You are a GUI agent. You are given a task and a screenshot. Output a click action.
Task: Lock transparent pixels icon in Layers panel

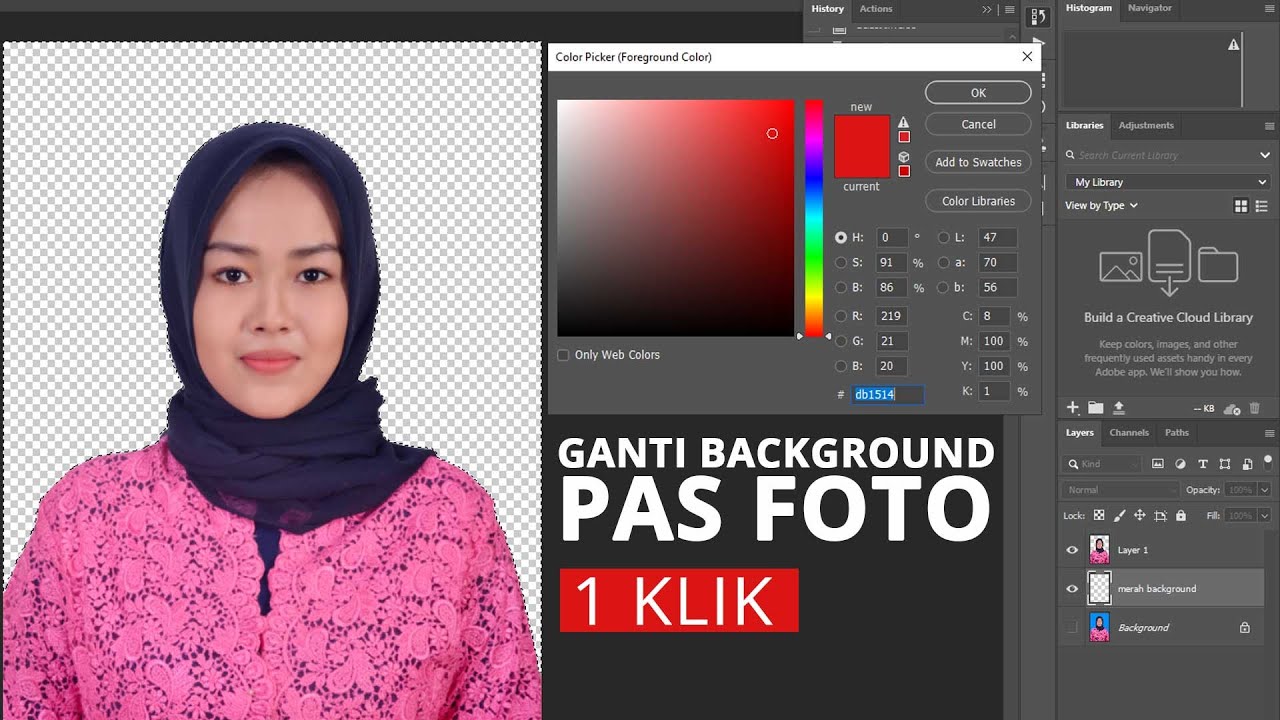click(x=1099, y=516)
